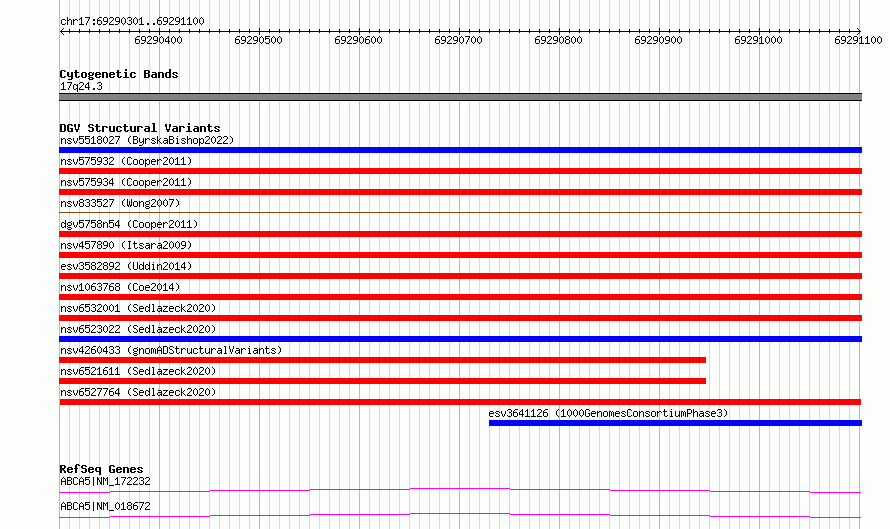Viewport: 890px width, 529px height.
Task: Open the RefSeq Genes track heading
Action: coord(101,469)
